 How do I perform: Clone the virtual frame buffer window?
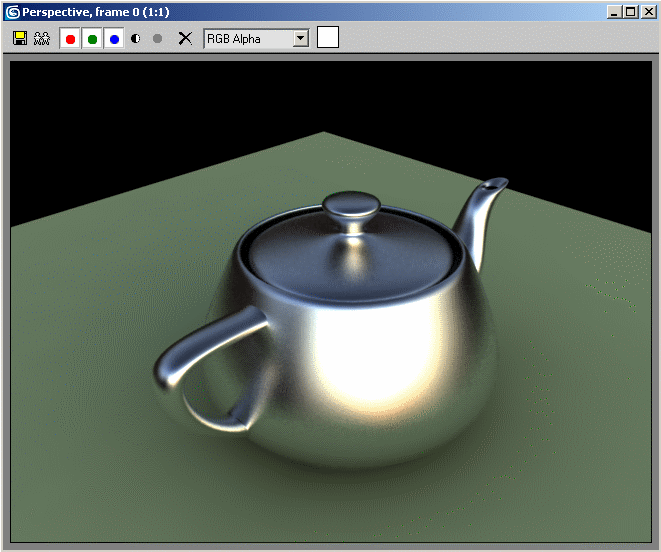click(42, 39)
